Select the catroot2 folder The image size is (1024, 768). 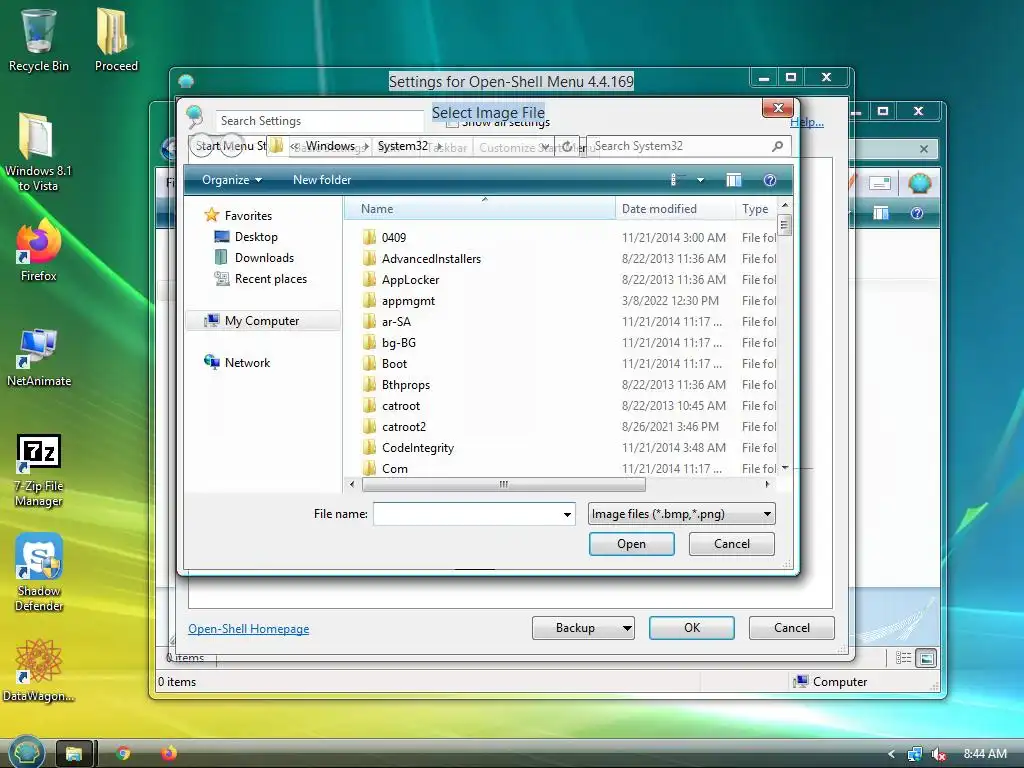click(x=404, y=426)
